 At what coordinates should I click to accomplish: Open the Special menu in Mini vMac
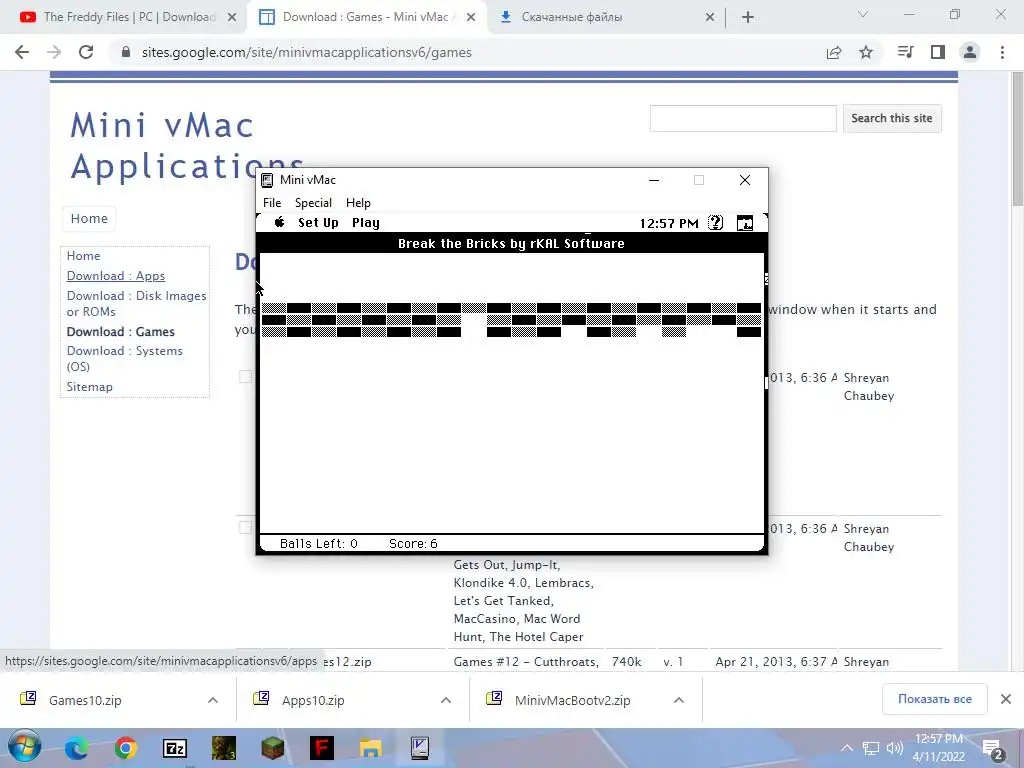click(x=313, y=203)
